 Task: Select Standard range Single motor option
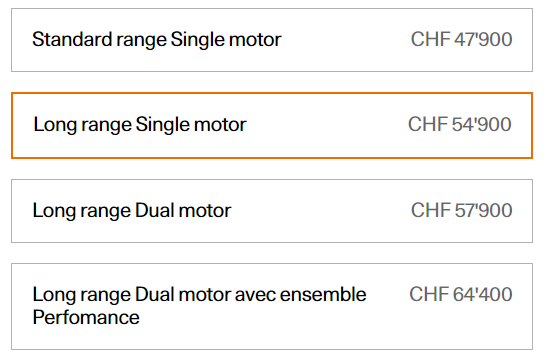click(x=272, y=40)
